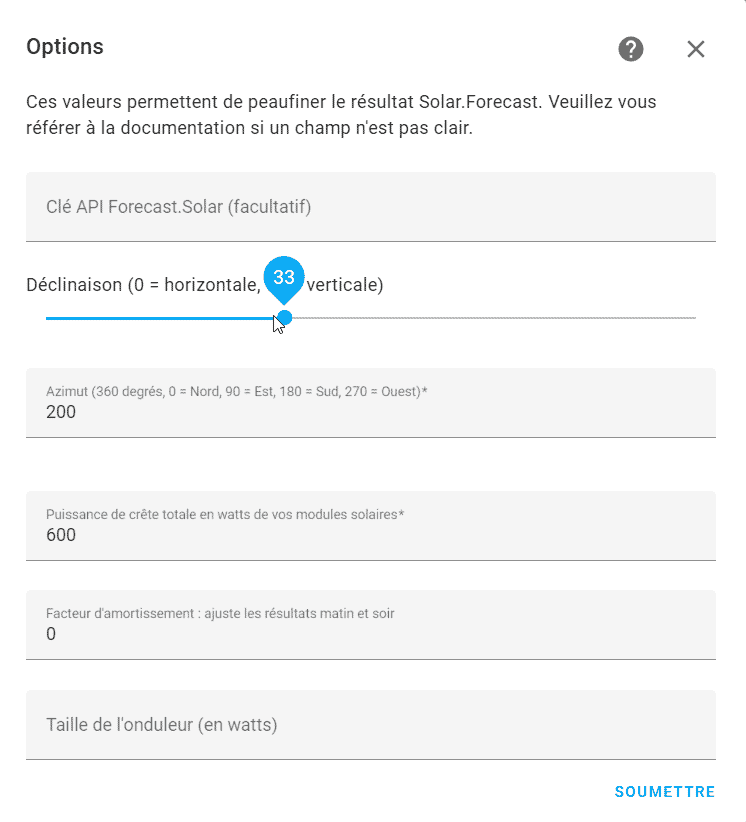
Task: Click the blue filled part of Déclinaison track
Action: 161,318
